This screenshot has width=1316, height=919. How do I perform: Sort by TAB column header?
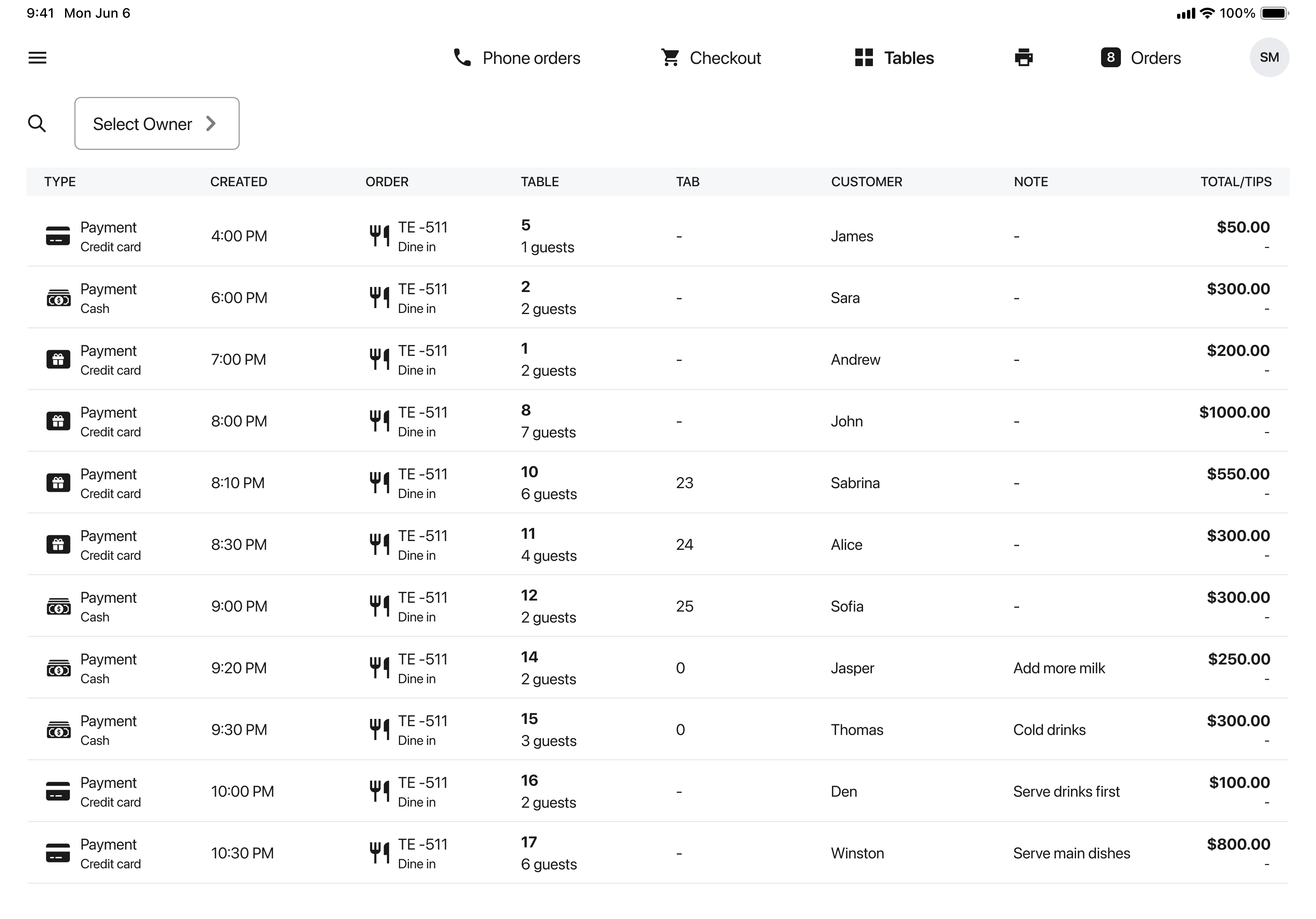coord(687,181)
